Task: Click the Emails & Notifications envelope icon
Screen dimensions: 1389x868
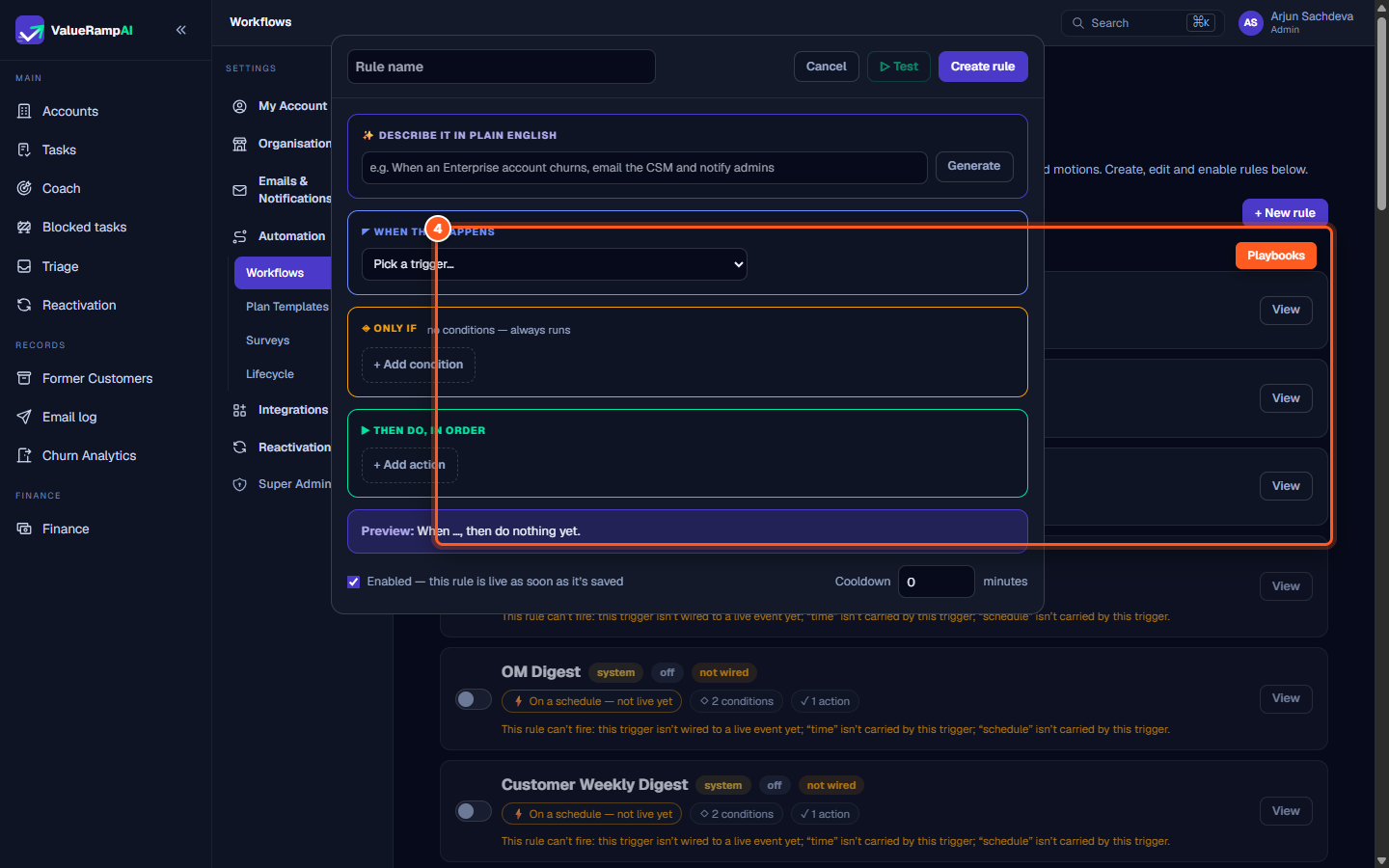Action: (x=239, y=190)
